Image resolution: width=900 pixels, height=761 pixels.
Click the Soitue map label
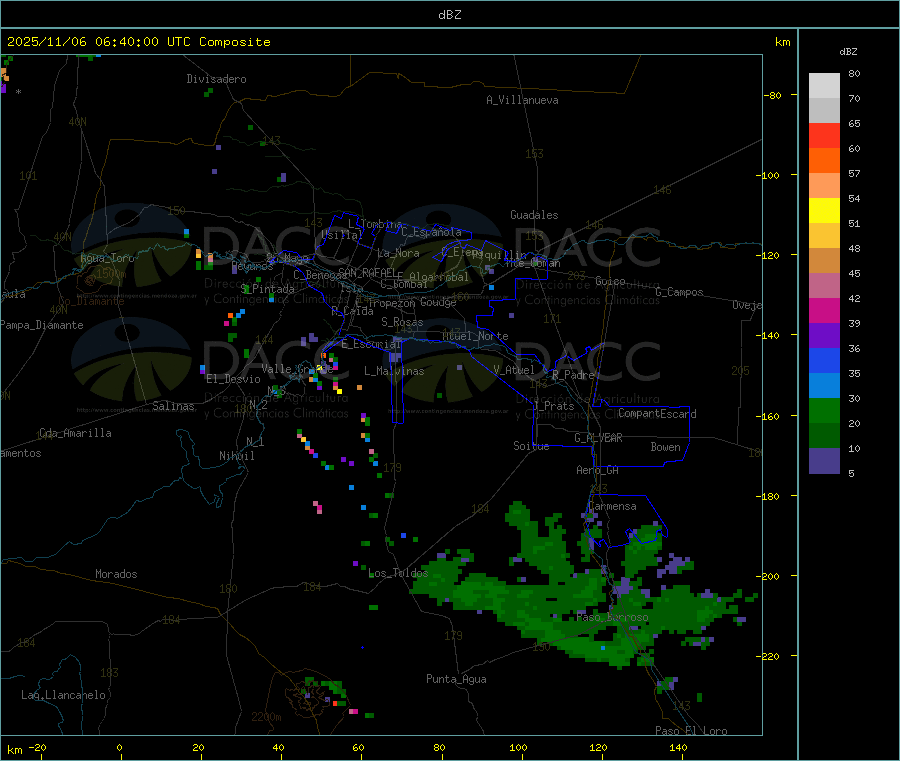coord(531,446)
